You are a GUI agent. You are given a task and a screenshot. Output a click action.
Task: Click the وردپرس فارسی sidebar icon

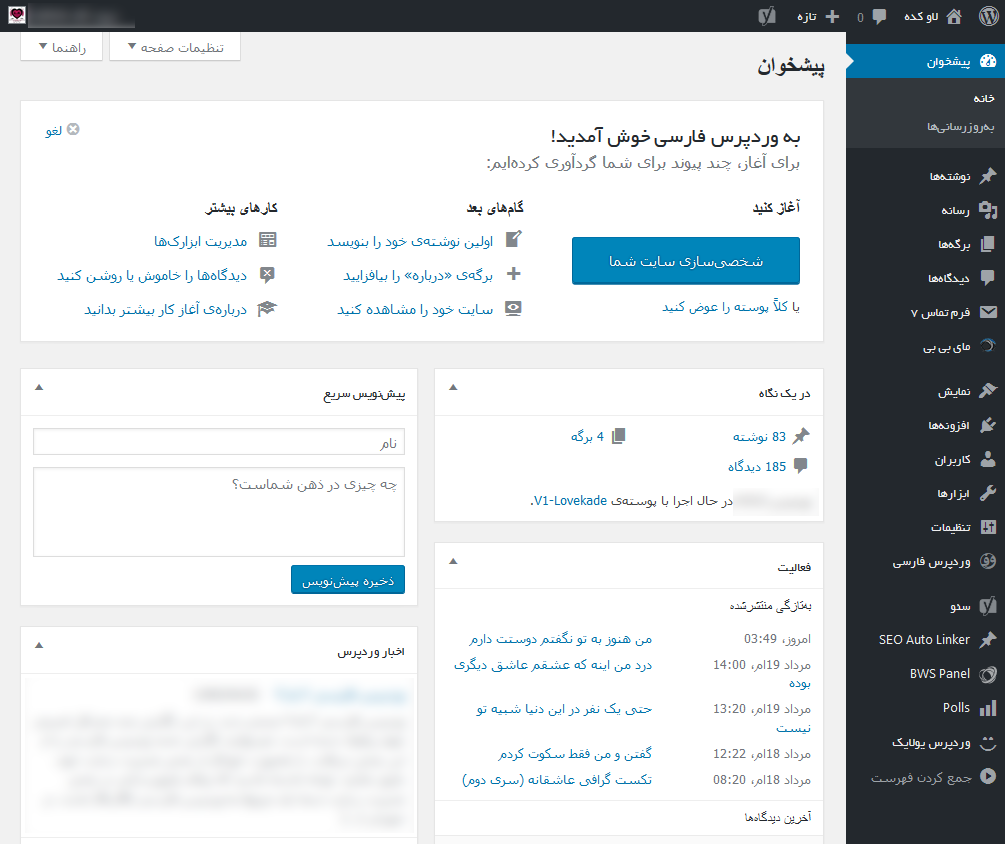[x=988, y=561]
